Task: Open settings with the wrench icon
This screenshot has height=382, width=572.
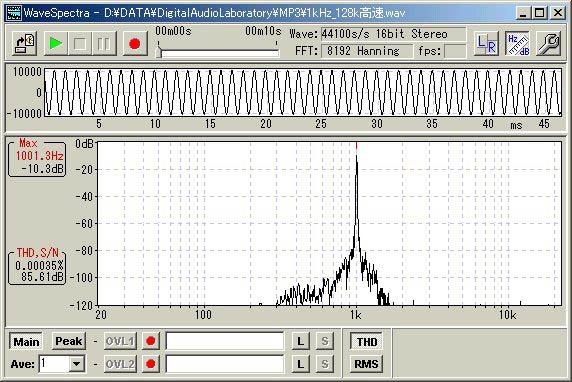Action: point(549,43)
